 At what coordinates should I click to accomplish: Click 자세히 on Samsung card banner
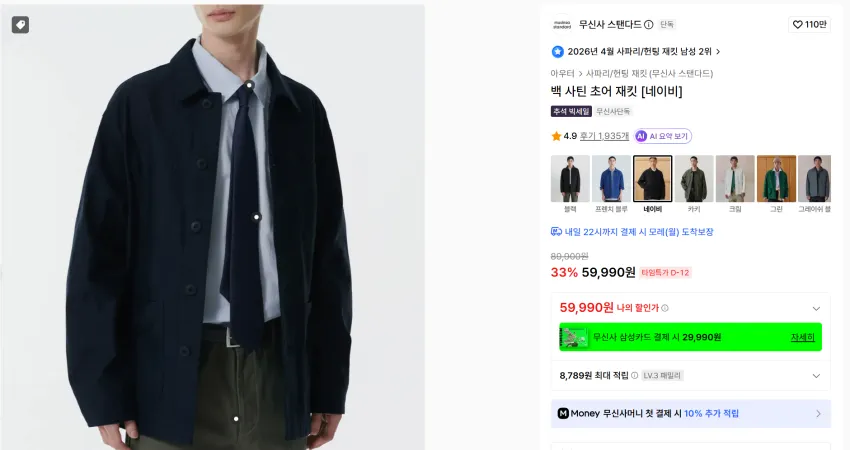(x=802, y=337)
